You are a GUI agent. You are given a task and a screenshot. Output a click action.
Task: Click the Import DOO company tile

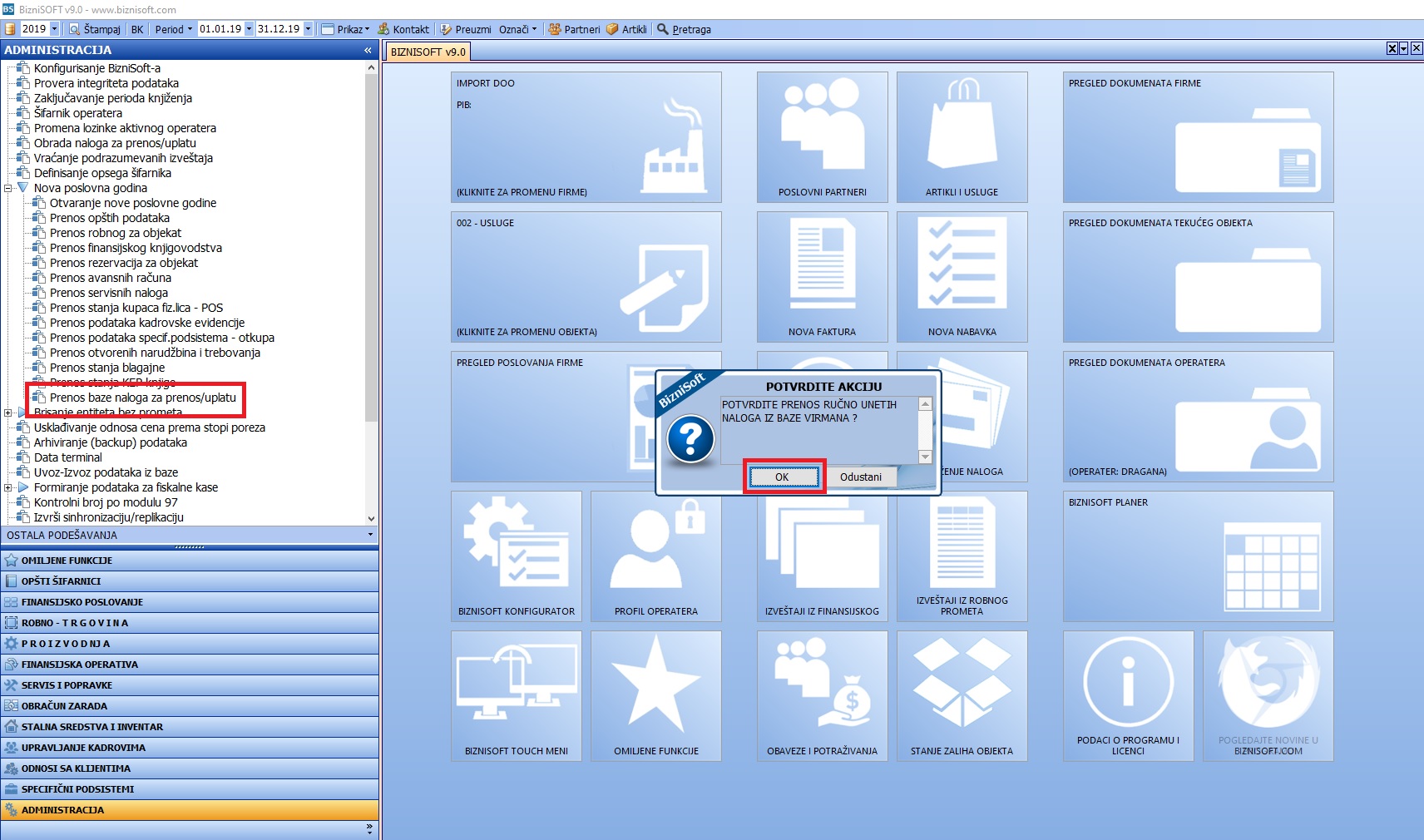pos(586,137)
